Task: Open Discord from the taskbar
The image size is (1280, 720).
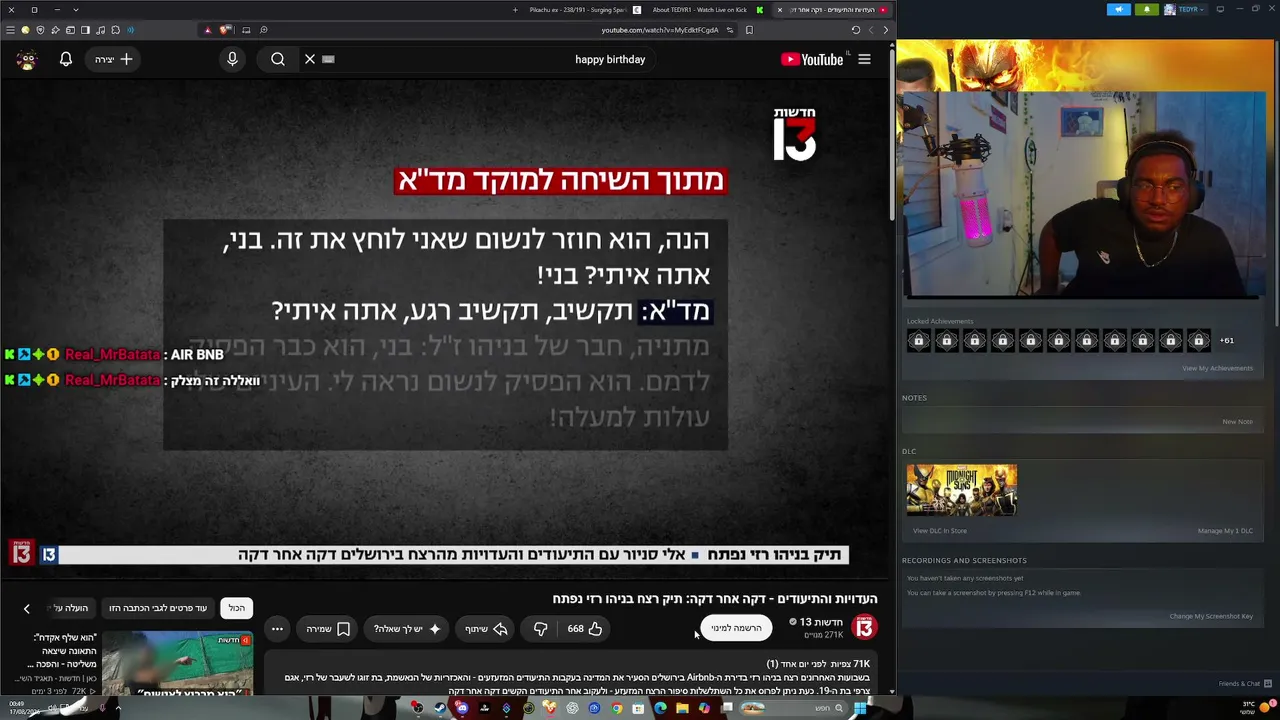Action: coord(462,708)
